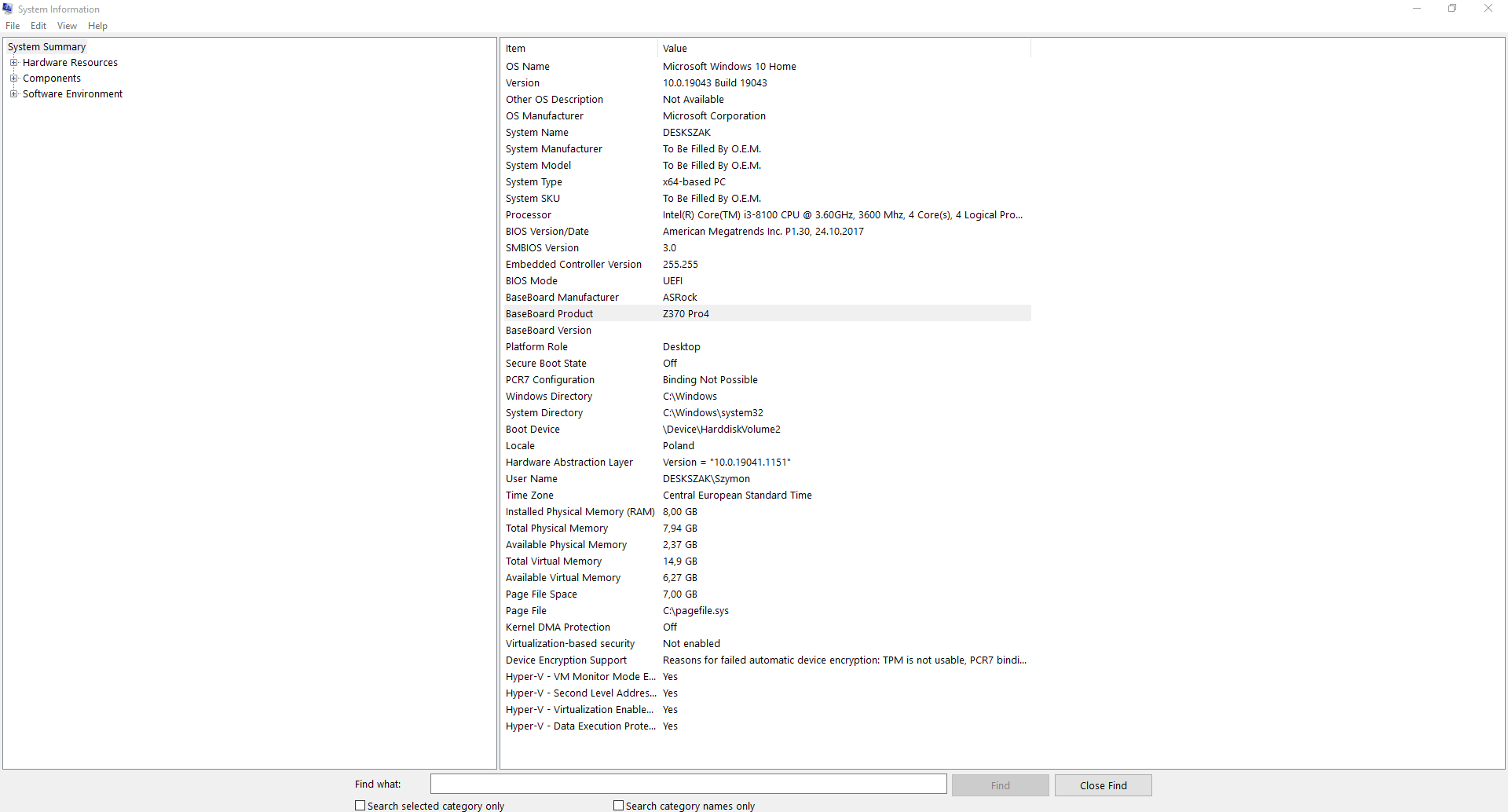Screen dimensions: 1508x812
Task: Minimize the System Information window
Action: 1416,9
